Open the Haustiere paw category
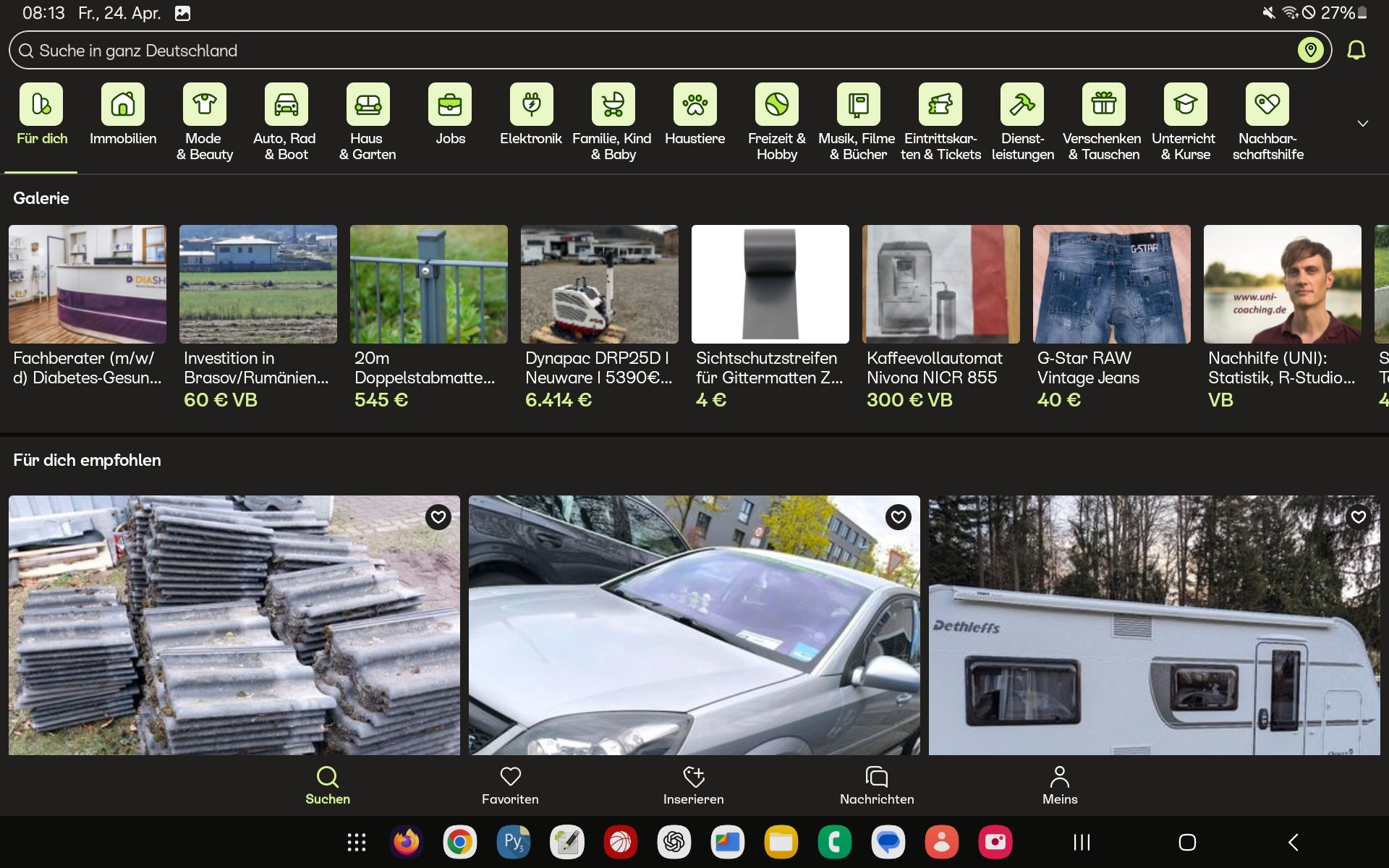The image size is (1389, 868). tap(694, 105)
